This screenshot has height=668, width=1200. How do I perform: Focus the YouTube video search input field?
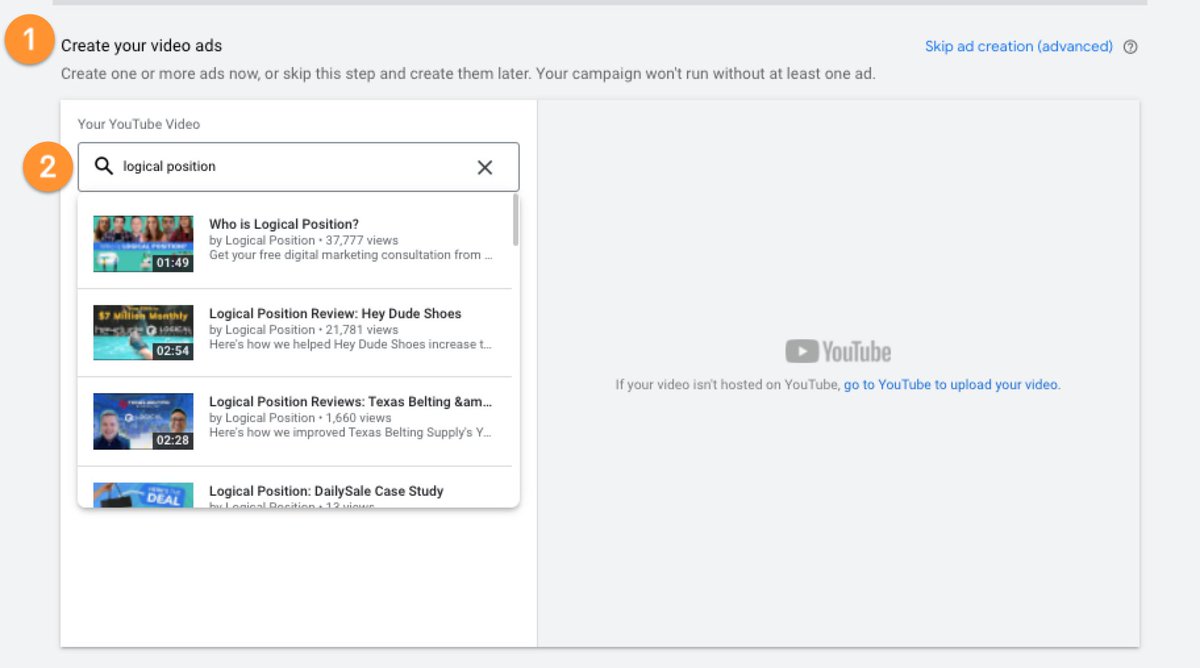pyautogui.click(x=298, y=167)
